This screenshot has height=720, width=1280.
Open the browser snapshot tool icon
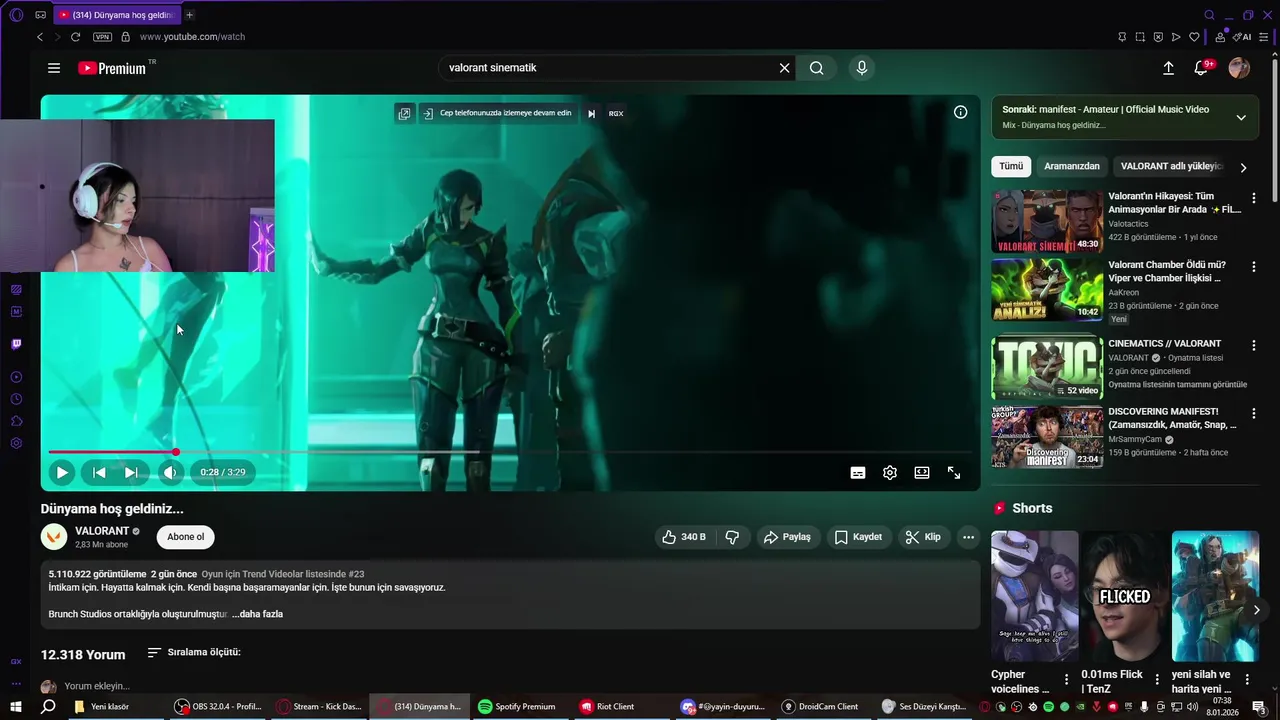(x=1140, y=37)
